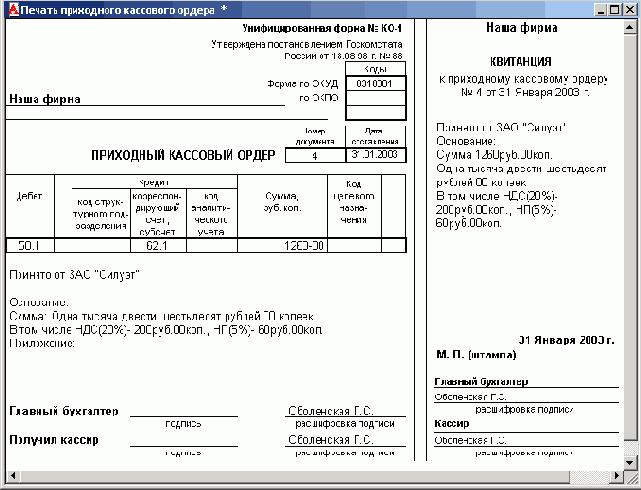Select the document number cell containing 4
Screen dimensions: 641x490
click(x=314, y=156)
